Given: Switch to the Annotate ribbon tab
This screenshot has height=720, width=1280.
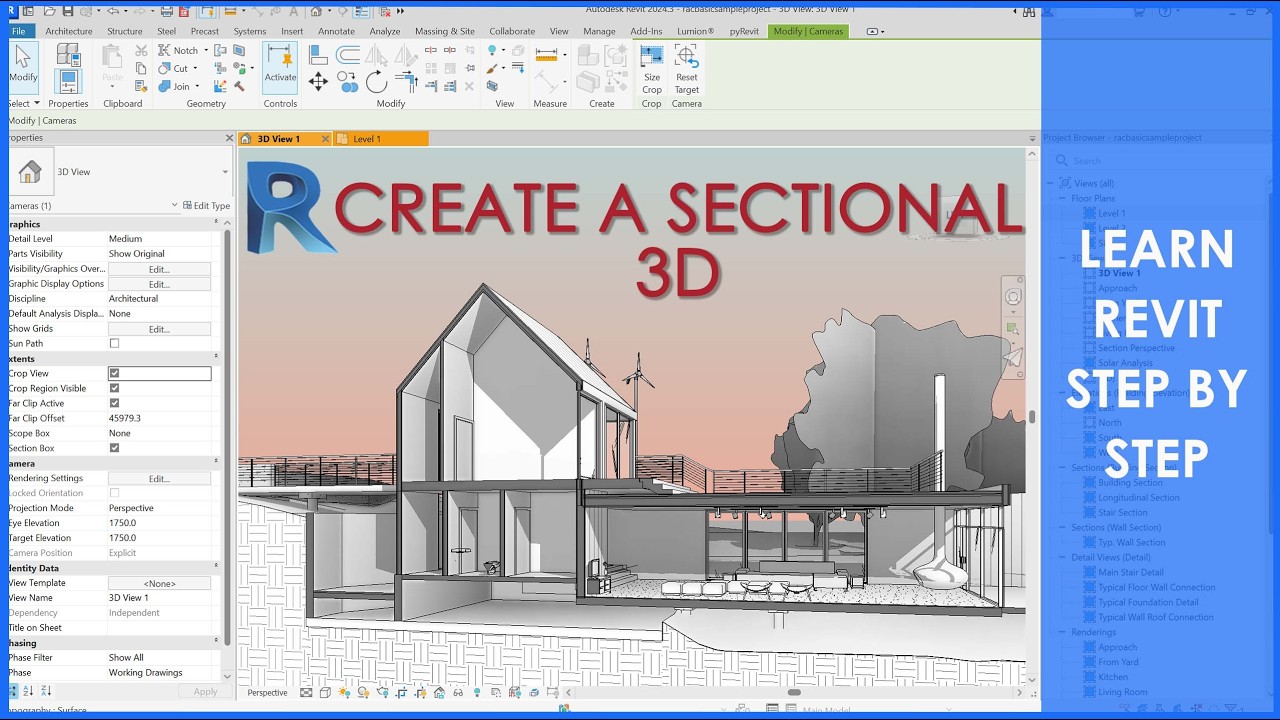Looking at the screenshot, I should tap(336, 31).
